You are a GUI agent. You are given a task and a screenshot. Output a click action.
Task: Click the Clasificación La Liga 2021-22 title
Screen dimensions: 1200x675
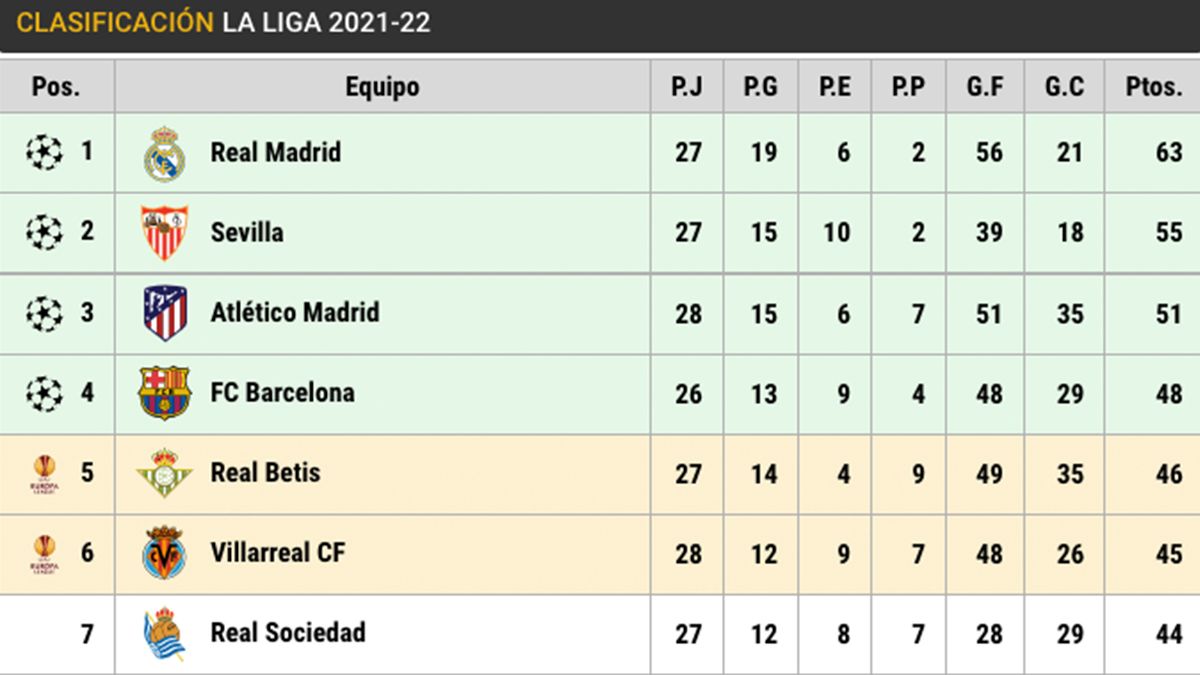pyautogui.click(x=224, y=23)
